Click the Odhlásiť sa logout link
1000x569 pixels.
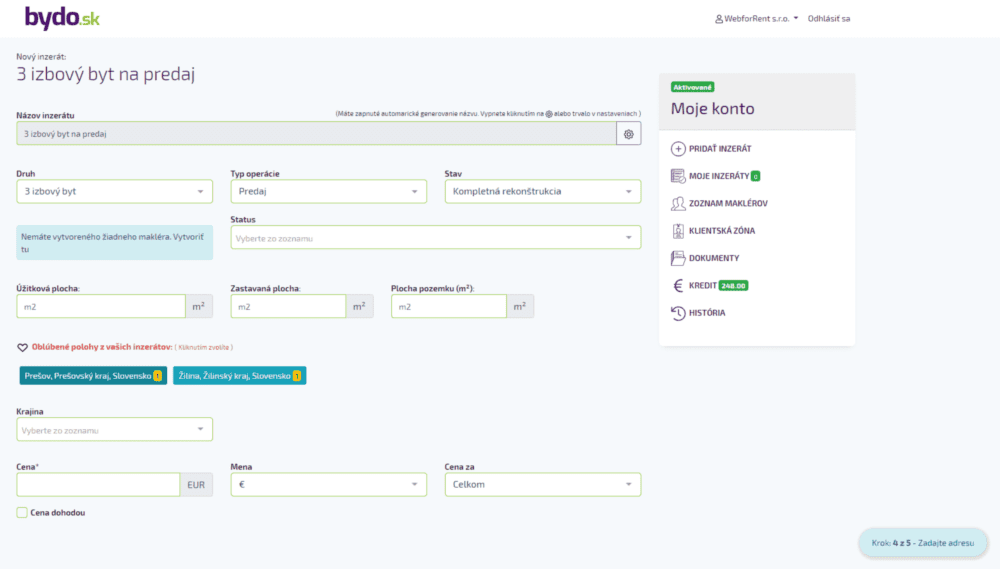tap(828, 18)
